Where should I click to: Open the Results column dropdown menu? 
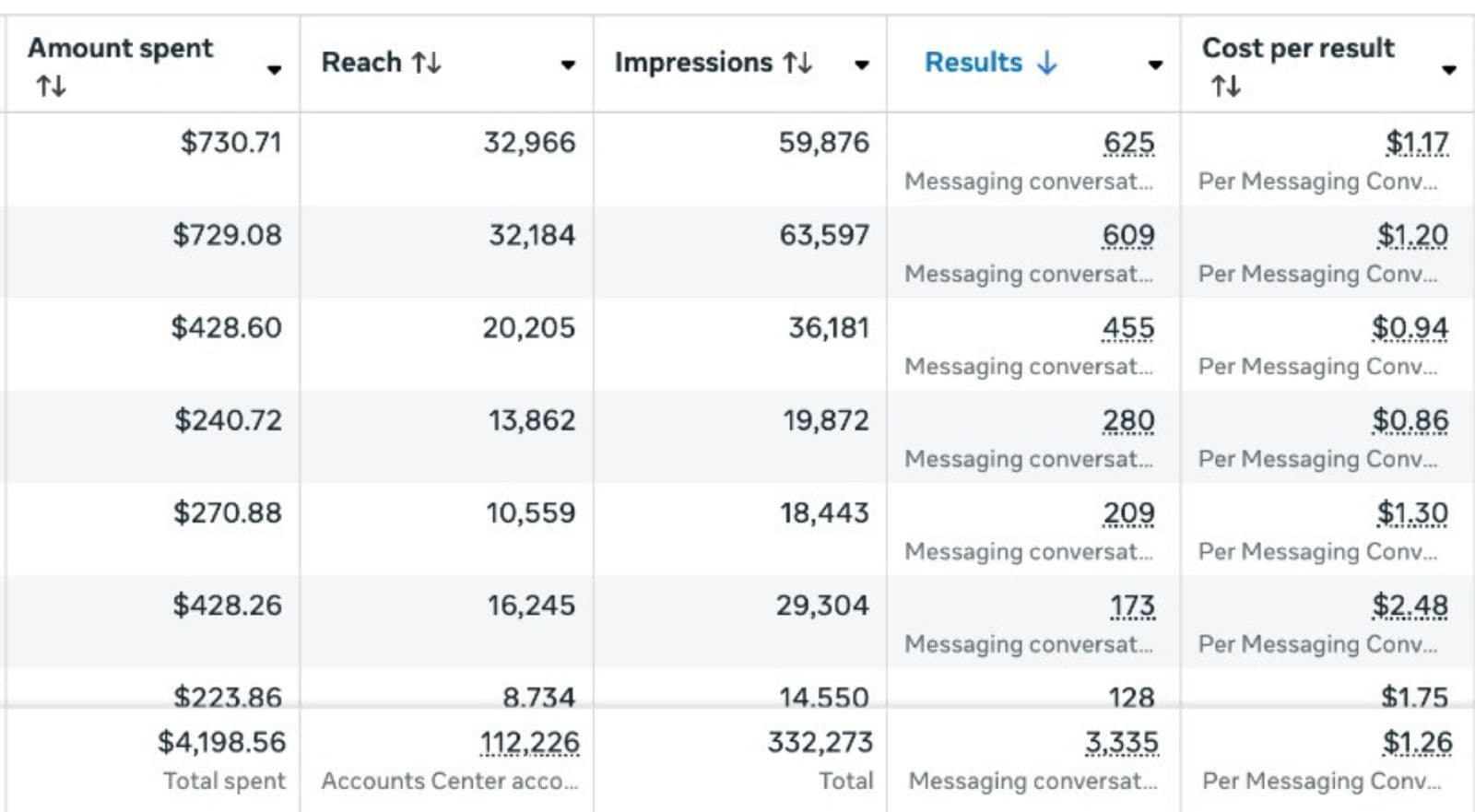[x=1155, y=65]
